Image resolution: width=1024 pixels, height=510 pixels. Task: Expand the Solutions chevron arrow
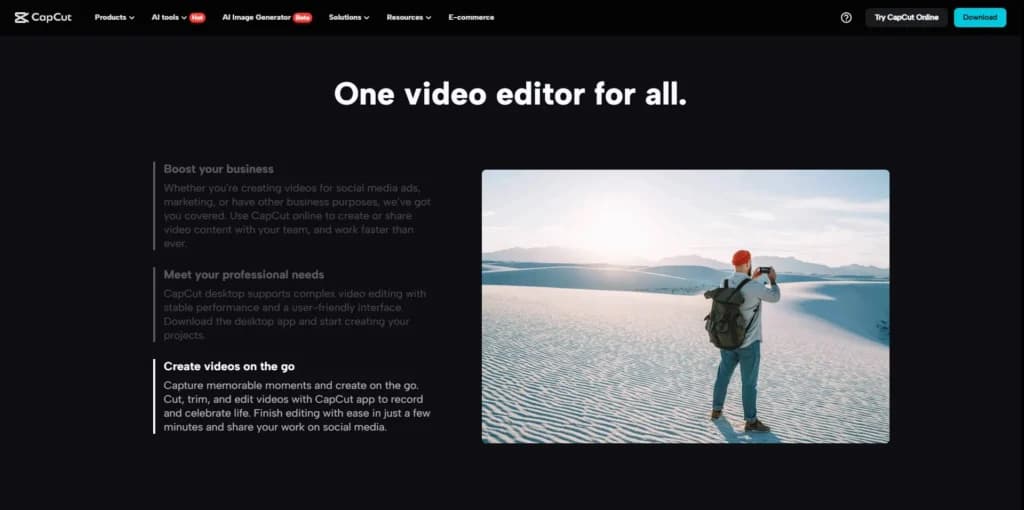point(366,18)
